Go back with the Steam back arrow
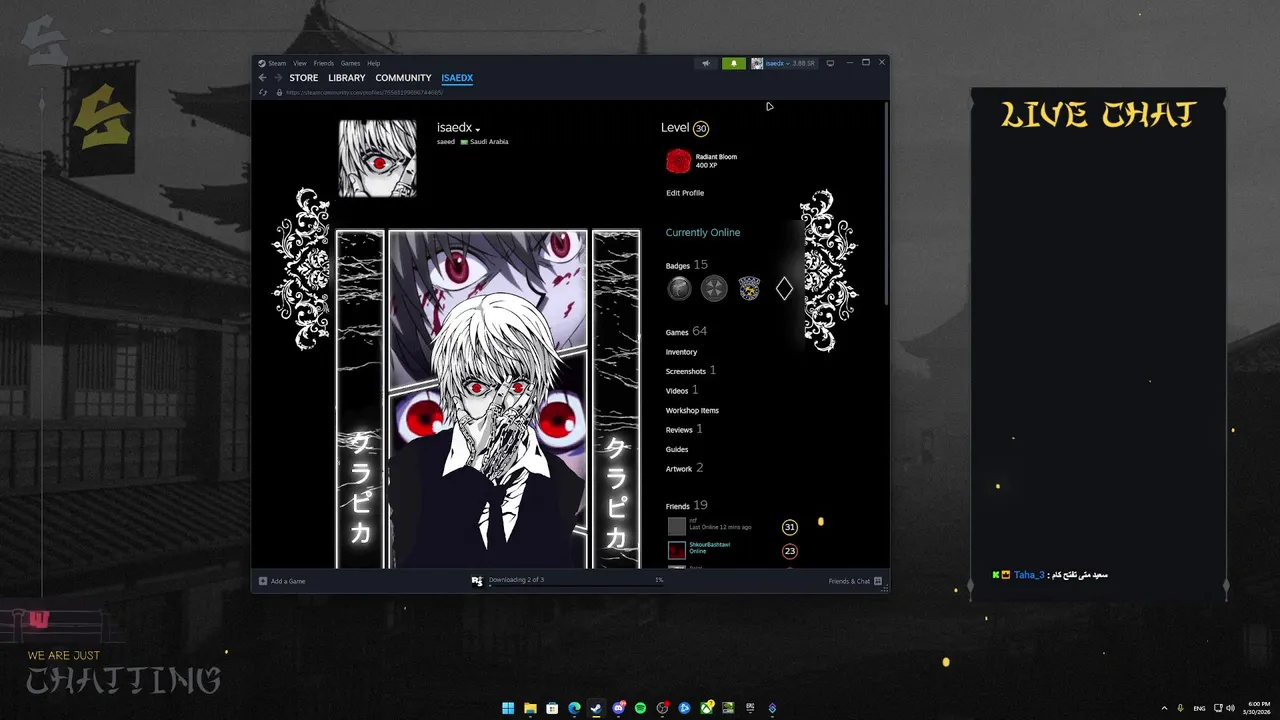The width and height of the screenshot is (1280, 720). [x=263, y=78]
